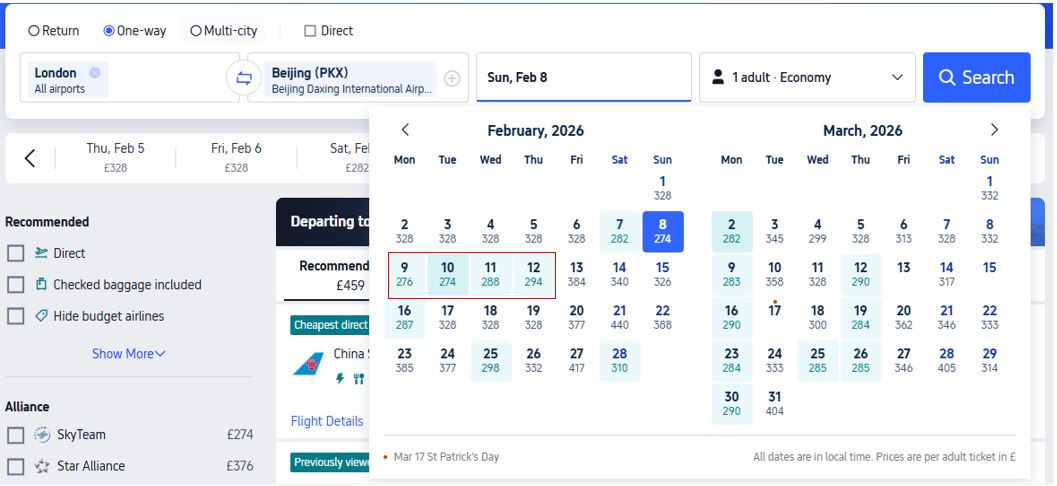Viewport: 1057px width, 486px height.
Task: Select February 10 in the calendar
Action: (447, 274)
